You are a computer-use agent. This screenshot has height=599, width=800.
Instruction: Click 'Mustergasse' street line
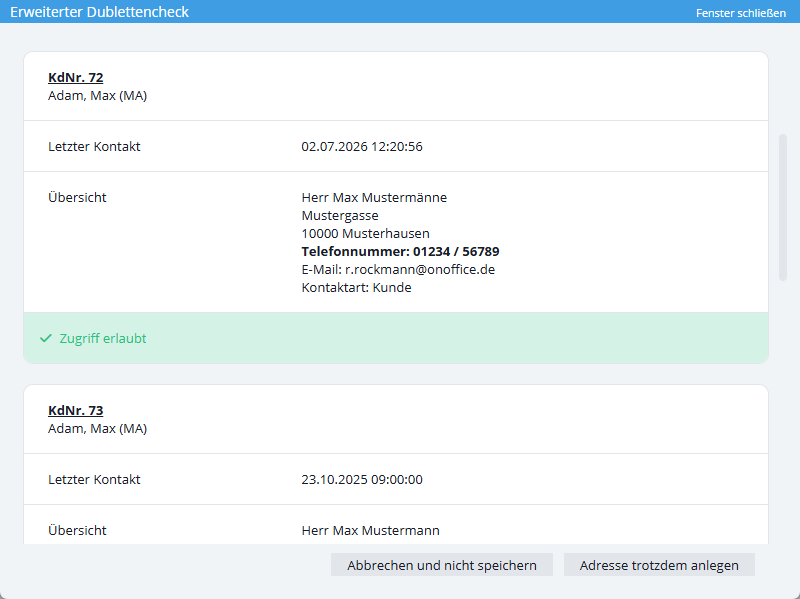click(x=340, y=215)
